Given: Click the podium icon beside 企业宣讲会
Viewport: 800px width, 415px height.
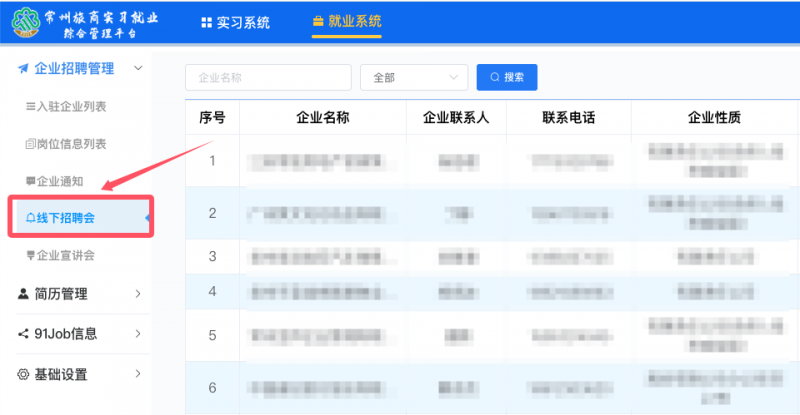Looking at the screenshot, I should point(31,255).
